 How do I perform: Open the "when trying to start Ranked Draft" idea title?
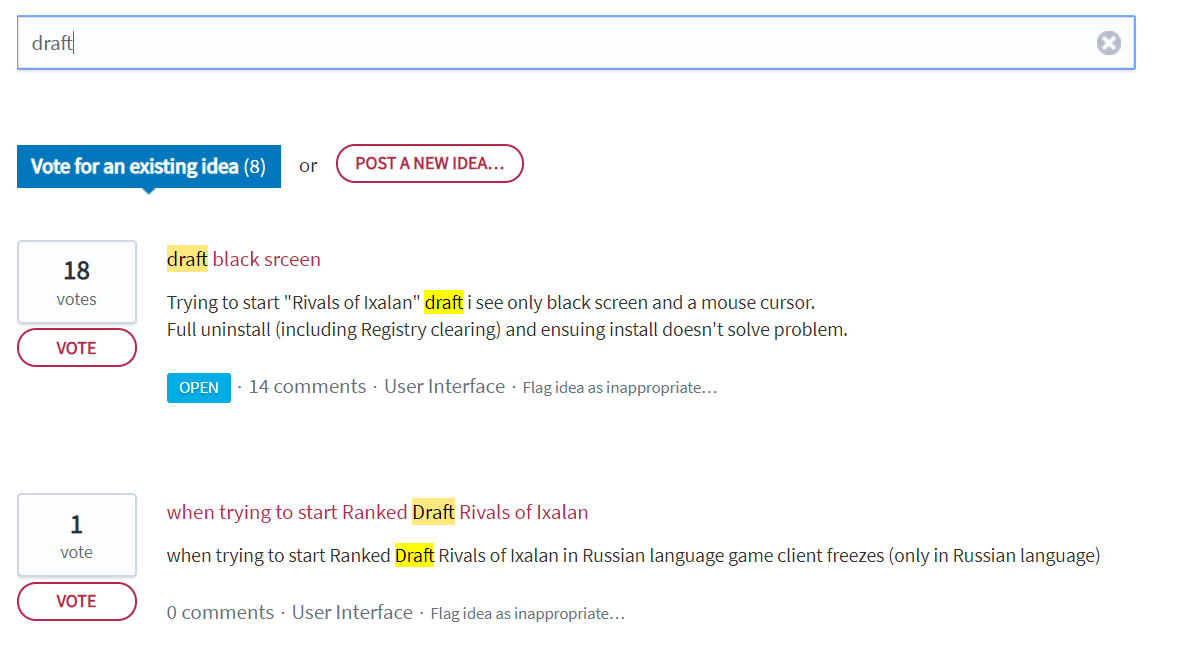(377, 512)
